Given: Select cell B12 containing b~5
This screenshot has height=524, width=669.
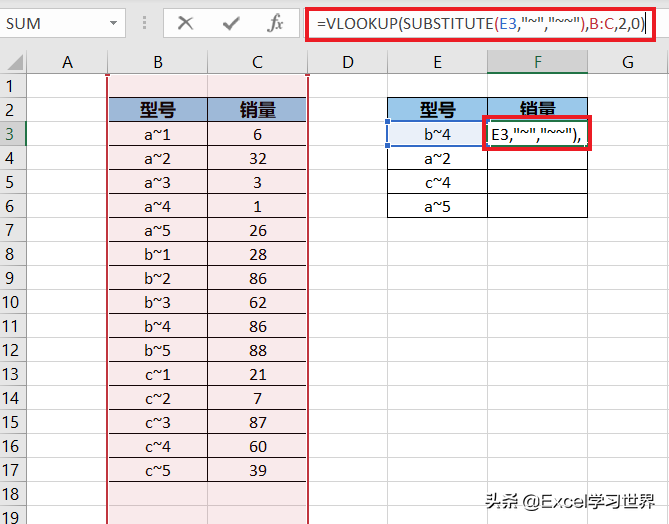Looking at the screenshot, I should pos(158,350).
